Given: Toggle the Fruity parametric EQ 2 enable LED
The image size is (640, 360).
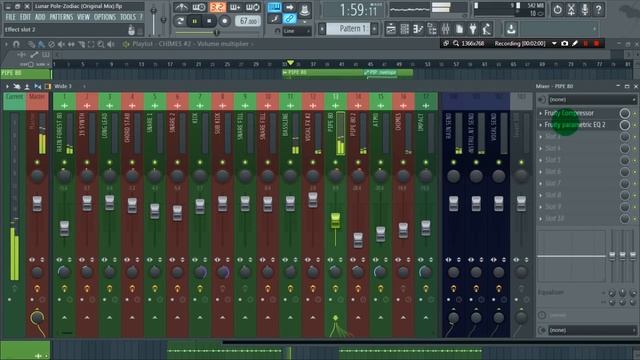Looking at the screenshot, I should coord(635,125).
